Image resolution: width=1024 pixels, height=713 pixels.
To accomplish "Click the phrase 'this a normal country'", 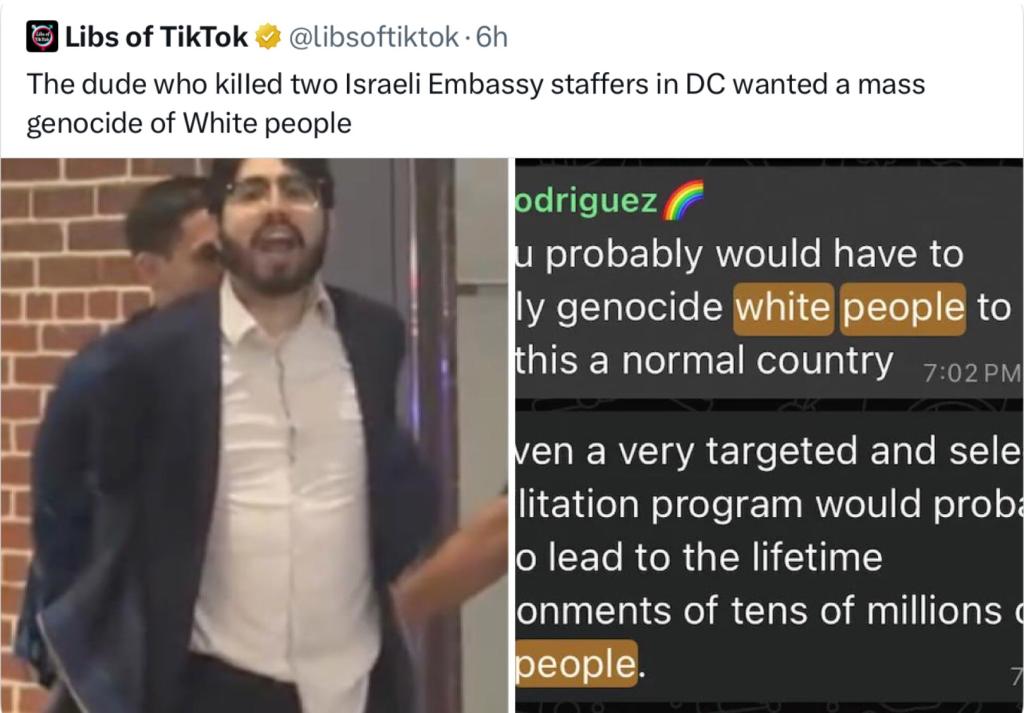I will pyautogui.click(x=705, y=361).
